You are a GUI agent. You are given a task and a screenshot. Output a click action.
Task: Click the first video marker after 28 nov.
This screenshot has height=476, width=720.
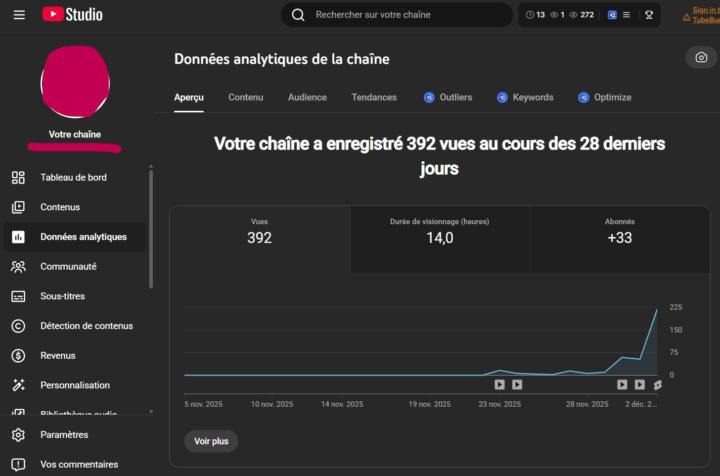click(622, 385)
